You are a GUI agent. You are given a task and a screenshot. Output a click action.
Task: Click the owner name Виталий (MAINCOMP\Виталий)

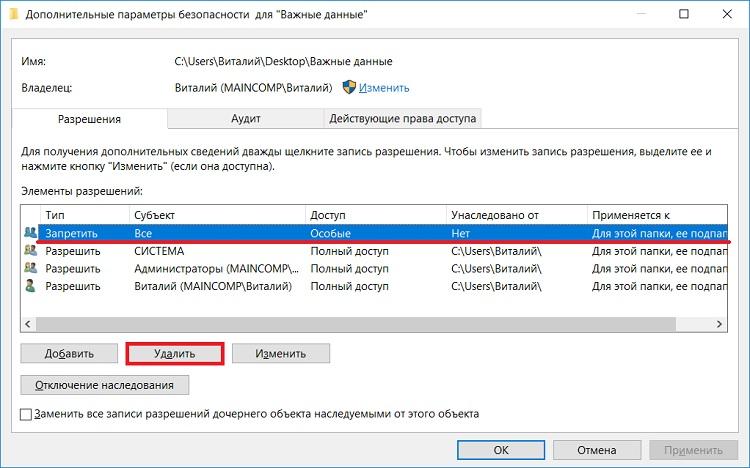pyautogui.click(x=254, y=88)
